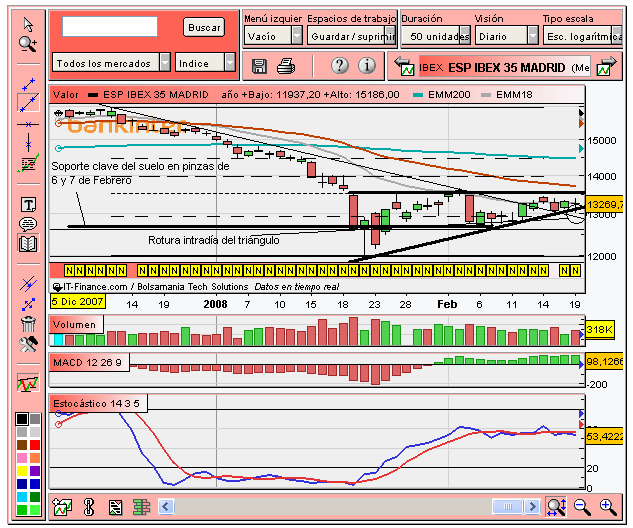Viewport: 633px width, 528px height.
Task: Click the green table list icon
Action: point(141,507)
